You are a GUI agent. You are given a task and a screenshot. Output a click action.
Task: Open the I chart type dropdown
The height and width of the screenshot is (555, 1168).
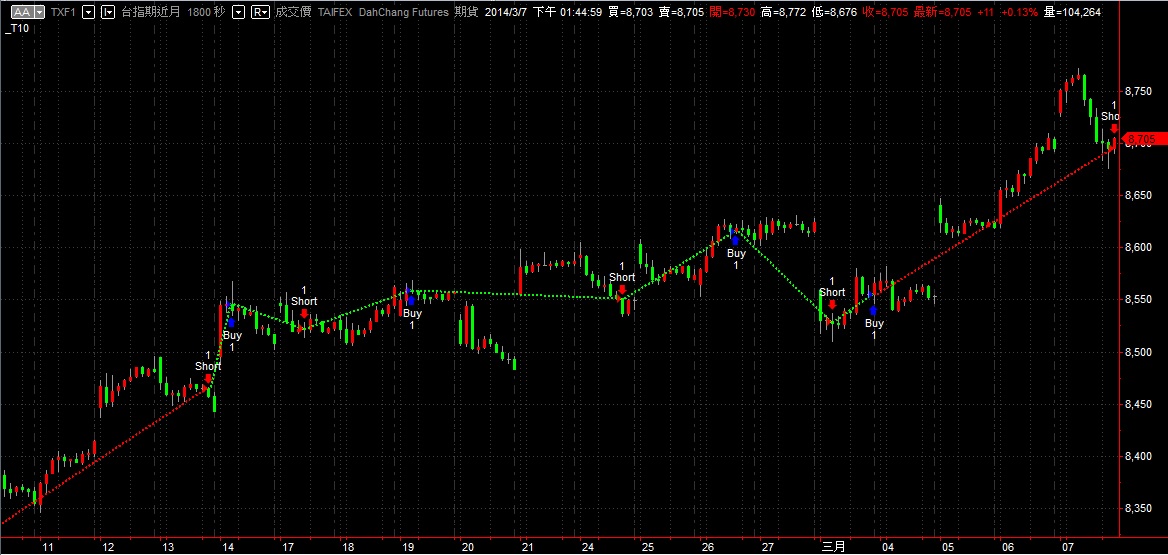[109, 13]
